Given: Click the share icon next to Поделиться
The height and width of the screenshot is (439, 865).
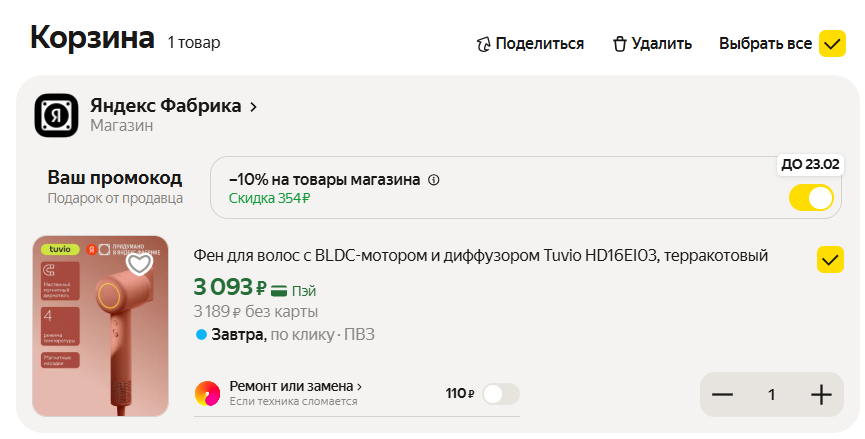Looking at the screenshot, I should pyautogui.click(x=485, y=44).
